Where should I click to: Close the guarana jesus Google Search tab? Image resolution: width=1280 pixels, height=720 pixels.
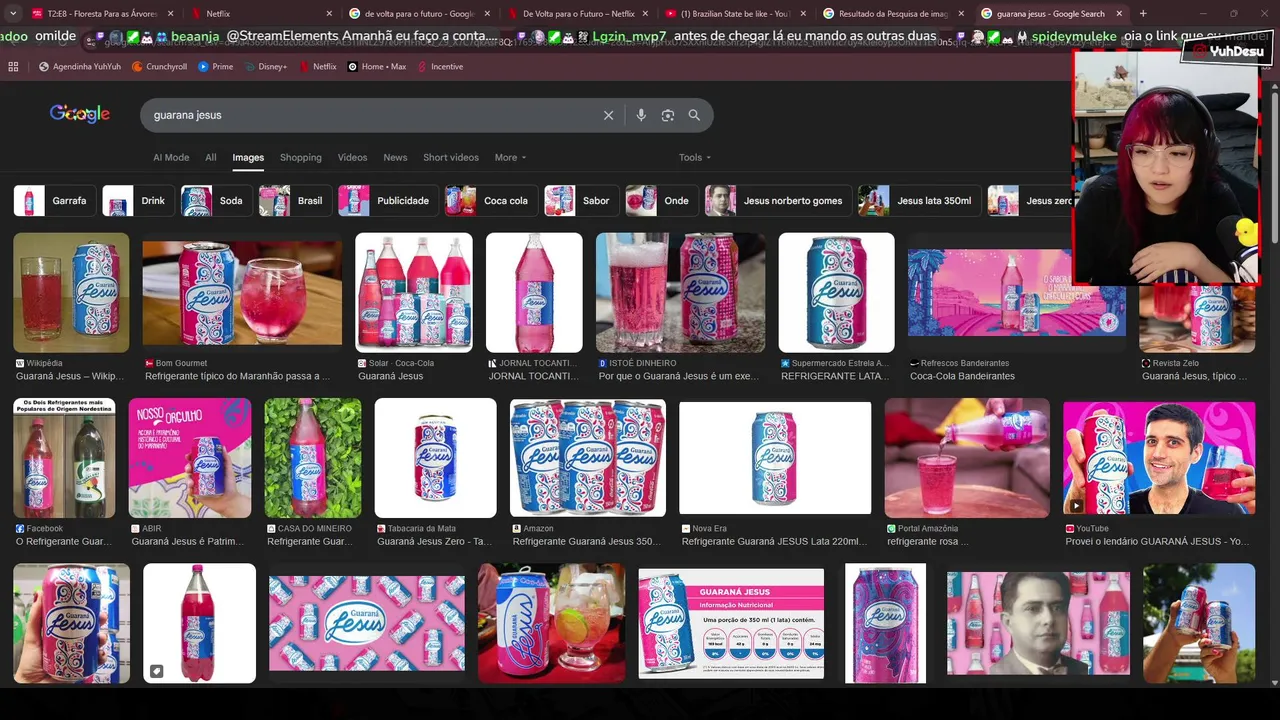pos(1119,14)
